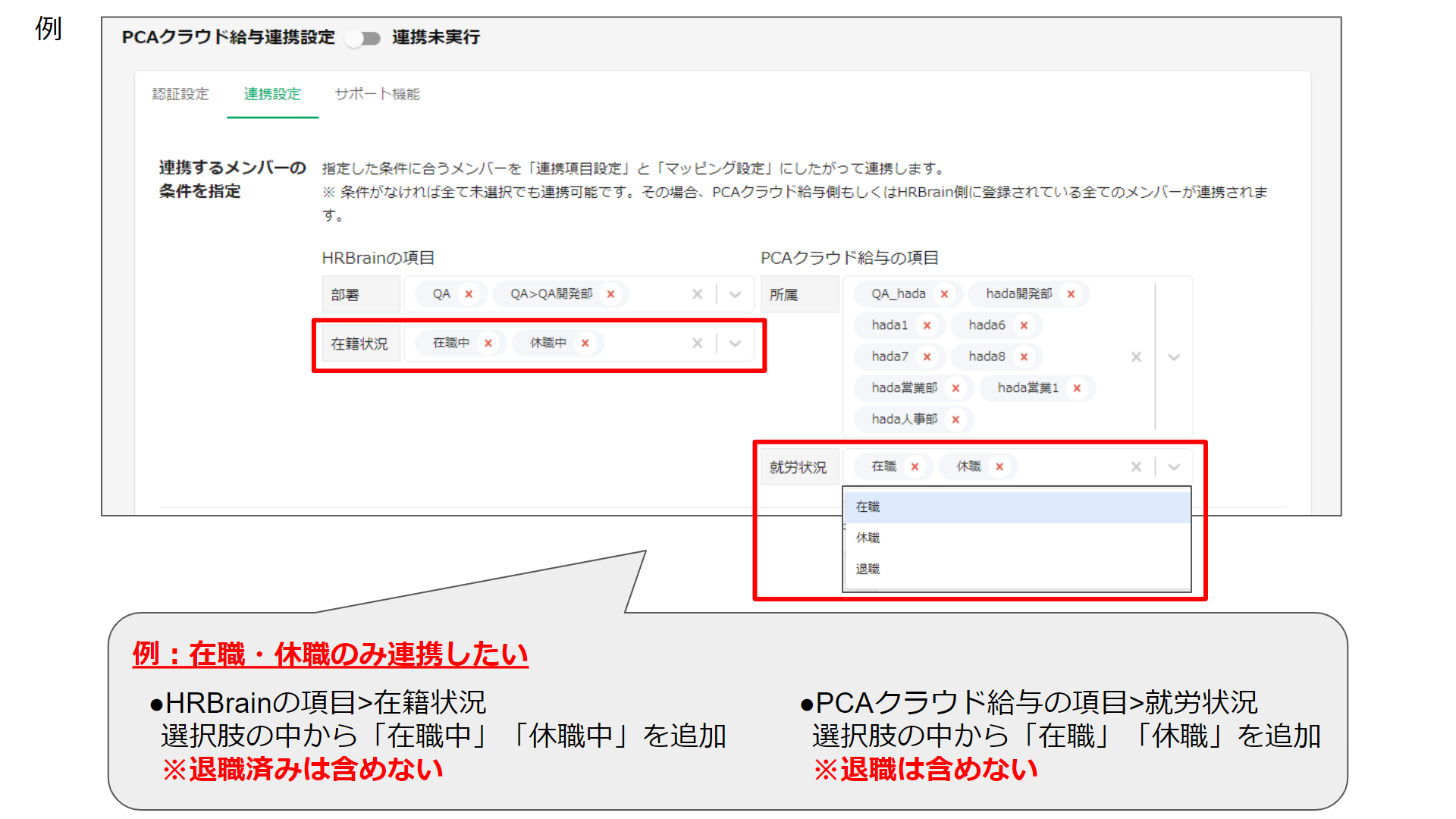Click the PCAクラウド給与の項目 heading
1456x819 pixels.
coord(849,258)
